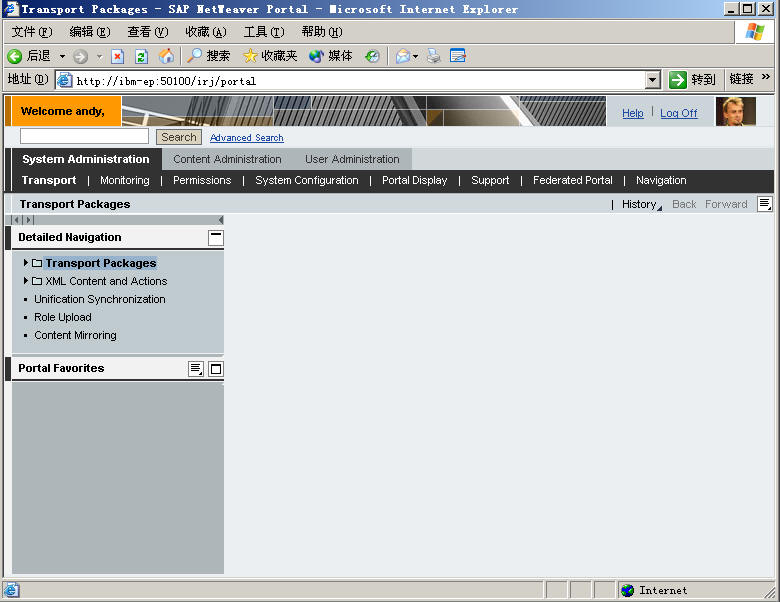Click the Windows flag logo
Viewport: 780px width, 602px height.
[x=755, y=32]
